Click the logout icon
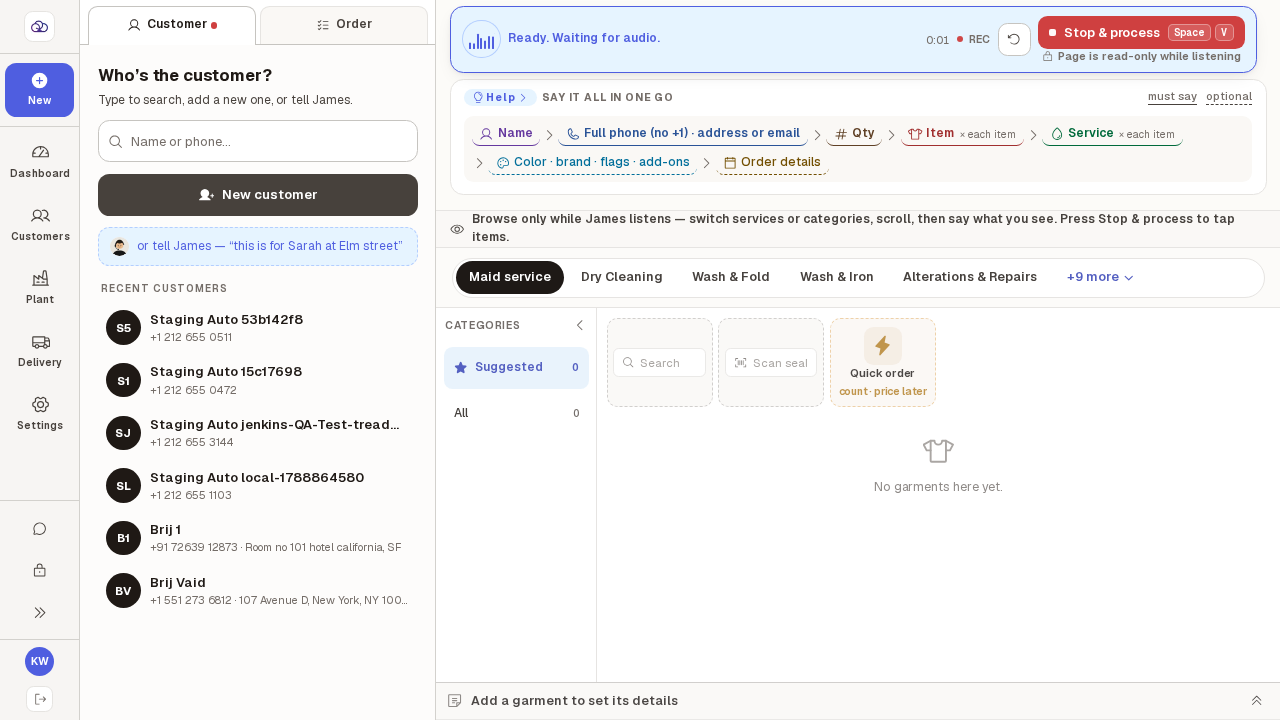The height and width of the screenshot is (720, 1280). (40, 699)
